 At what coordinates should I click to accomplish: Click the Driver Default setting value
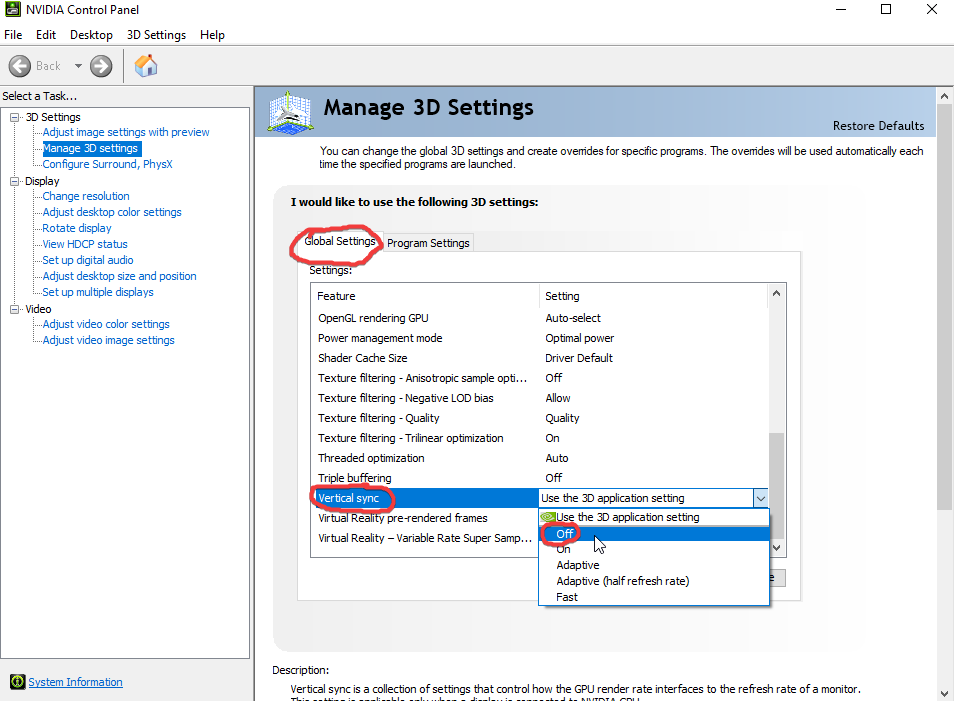coord(579,358)
